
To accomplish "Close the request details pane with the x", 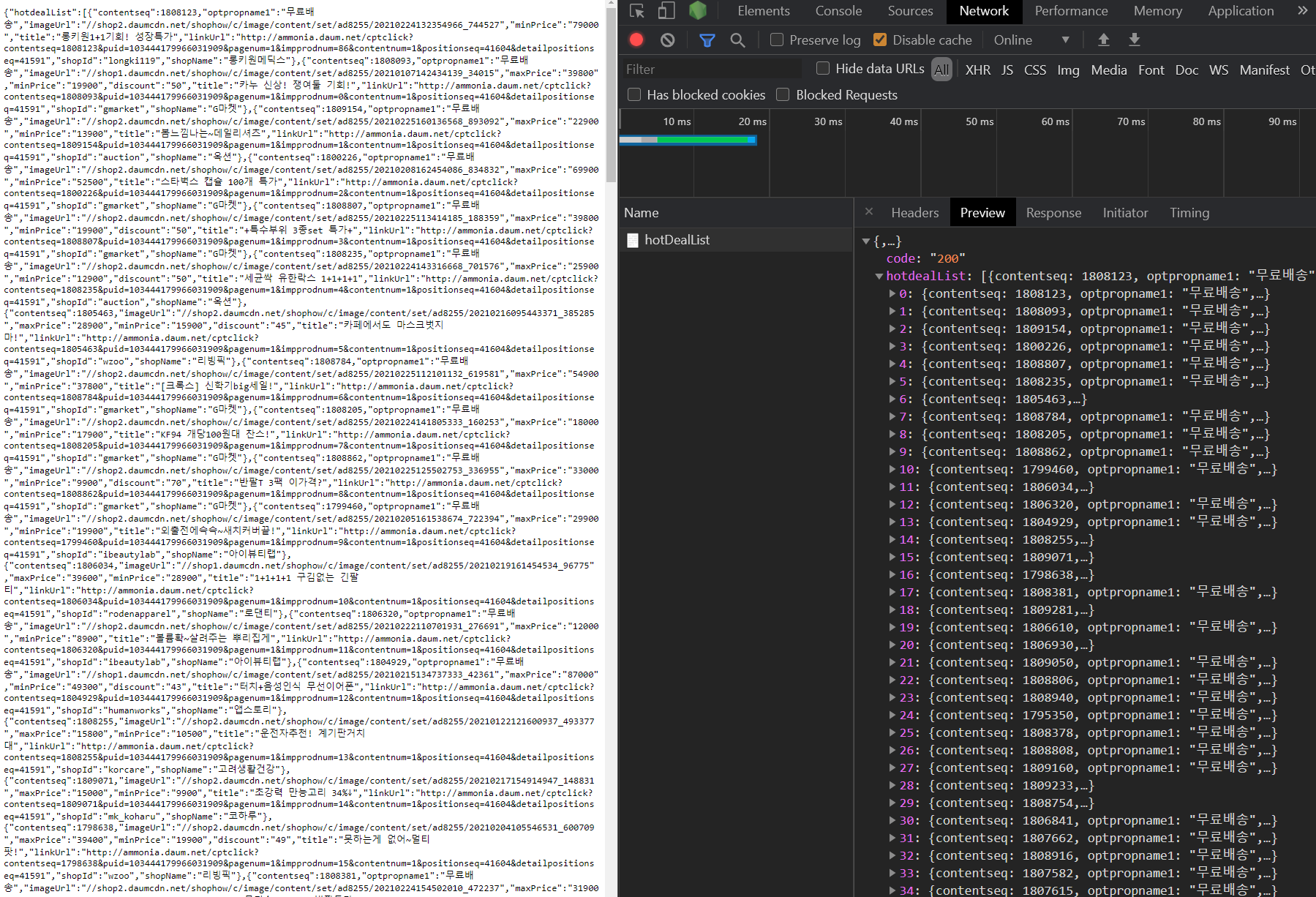I will (x=868, y=211).
